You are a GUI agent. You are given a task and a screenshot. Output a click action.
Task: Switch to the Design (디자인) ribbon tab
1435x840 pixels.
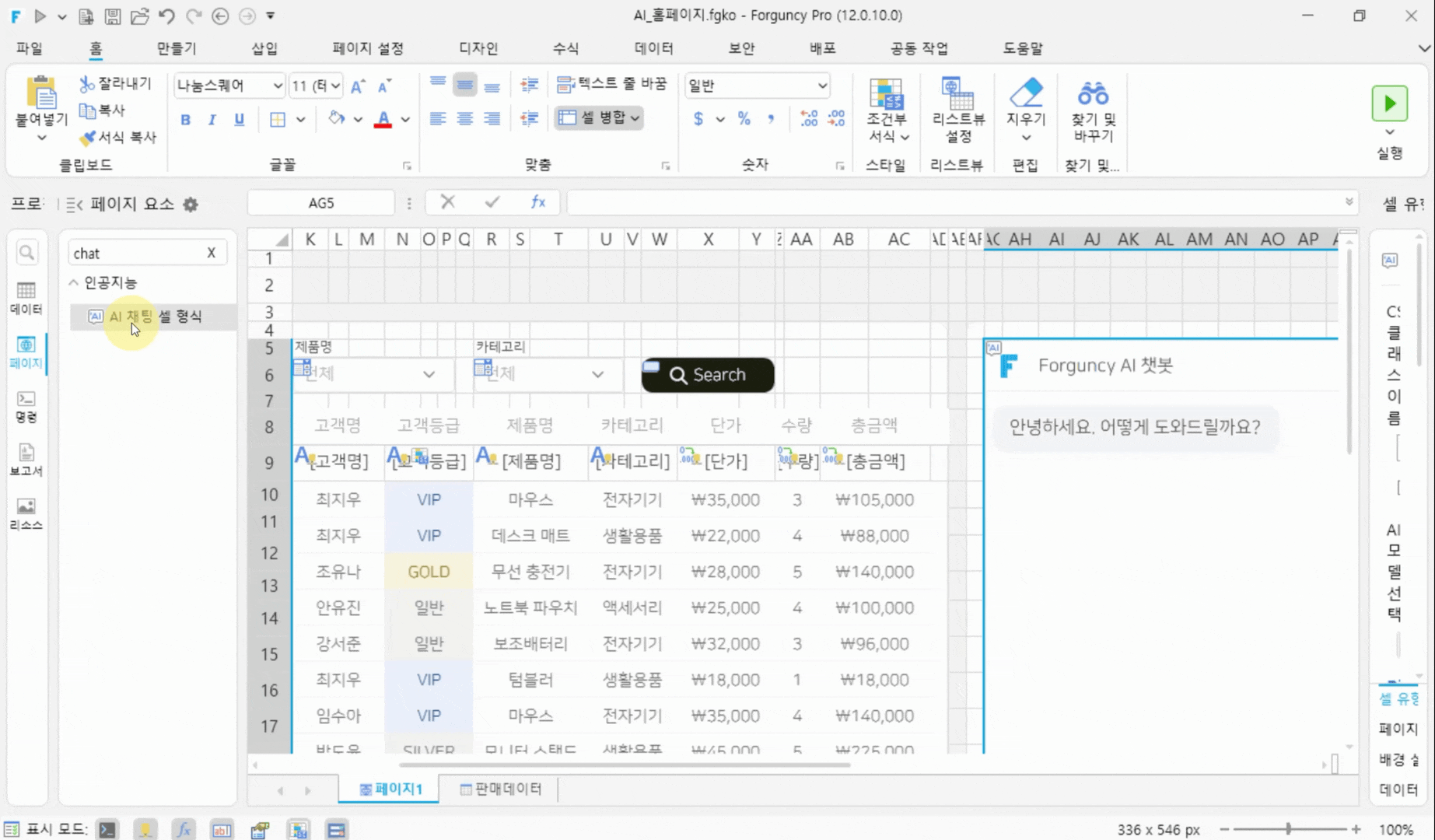(478, 48)
